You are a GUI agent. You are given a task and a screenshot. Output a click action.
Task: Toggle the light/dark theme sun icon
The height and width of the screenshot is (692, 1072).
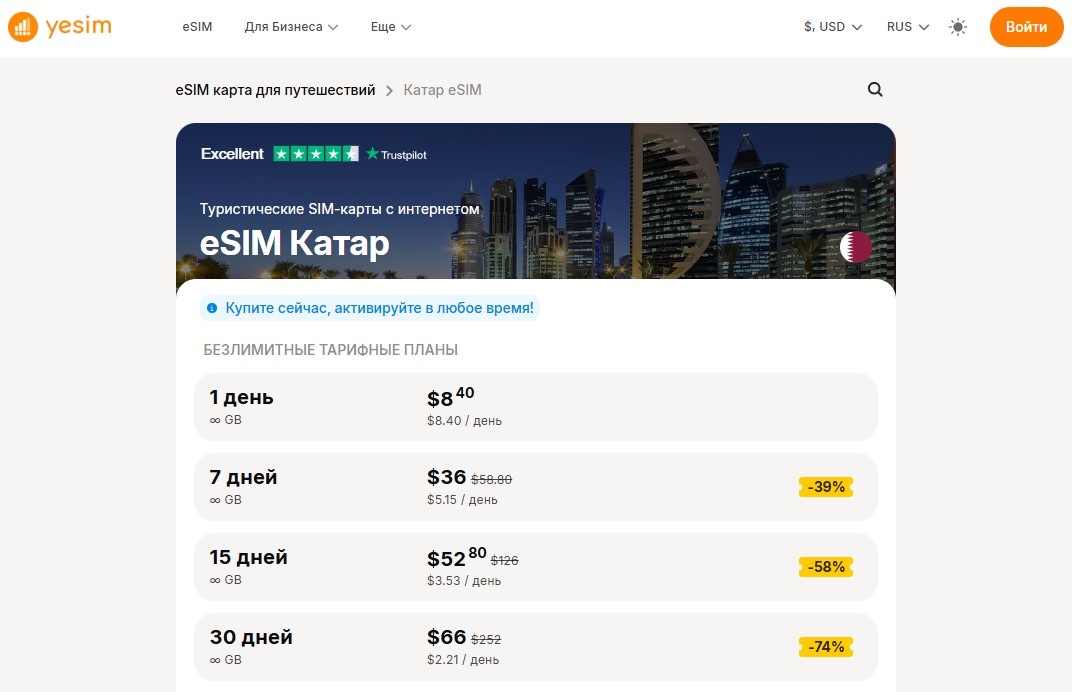957,27
